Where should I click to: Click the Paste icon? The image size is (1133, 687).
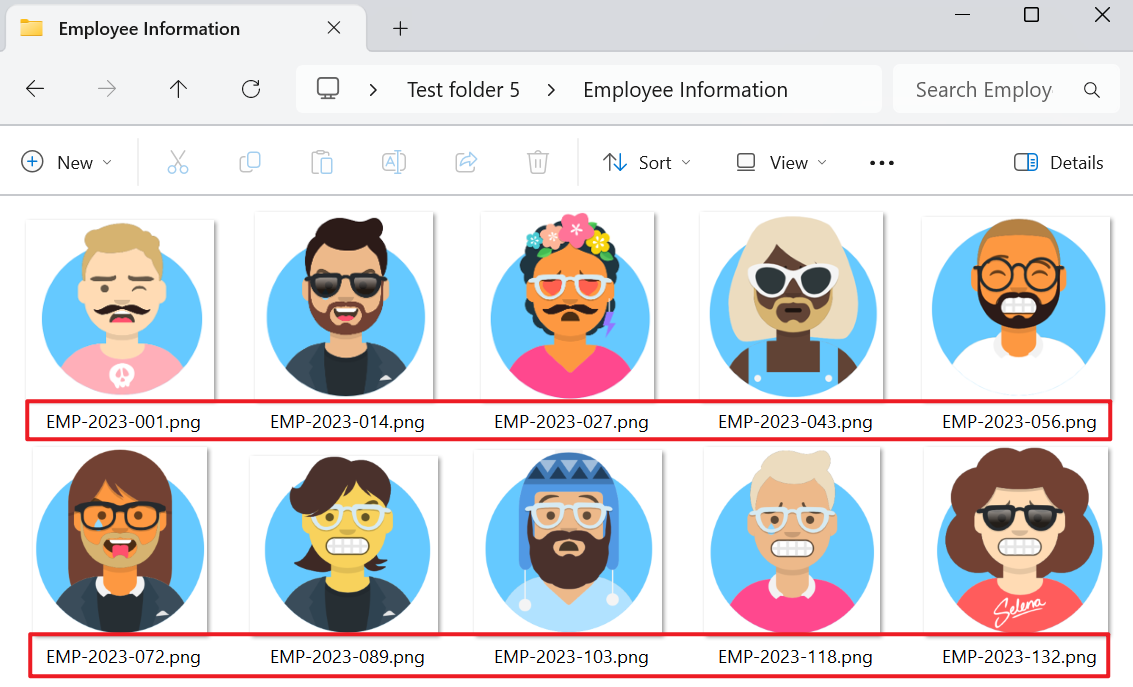(x=321, y=161)
